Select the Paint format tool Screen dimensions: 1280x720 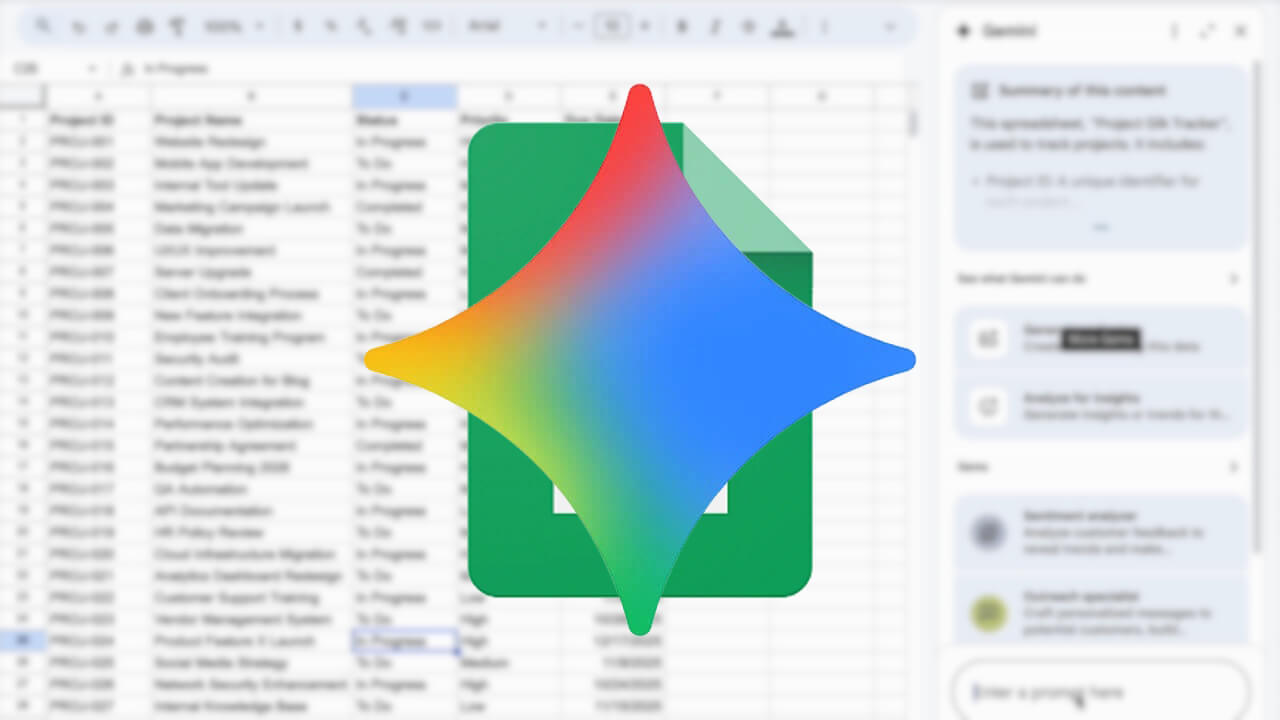178,27
